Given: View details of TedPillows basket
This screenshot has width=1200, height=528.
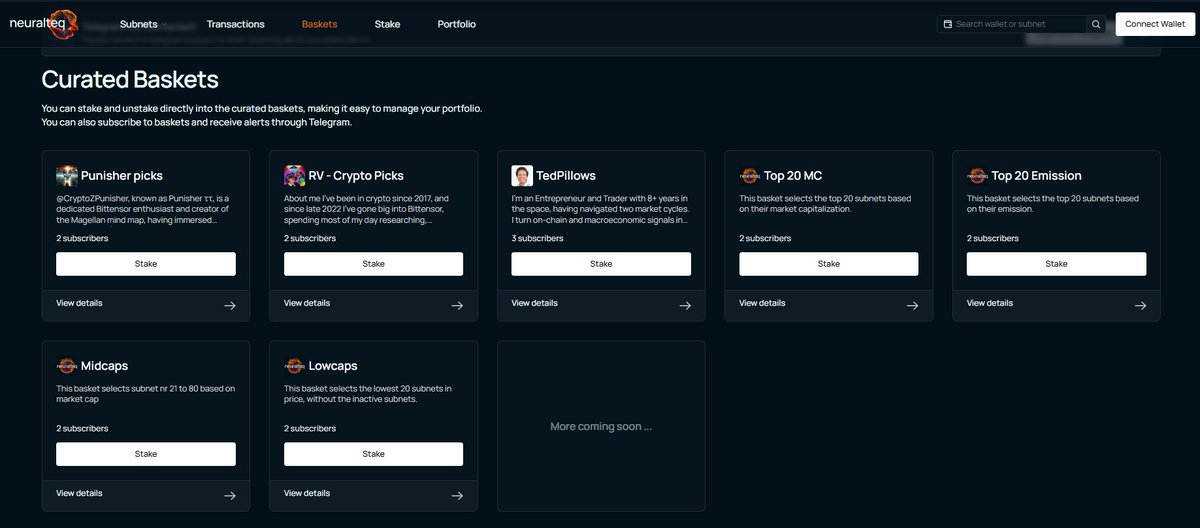Looking at the screenshot, I should pos(534,303).
